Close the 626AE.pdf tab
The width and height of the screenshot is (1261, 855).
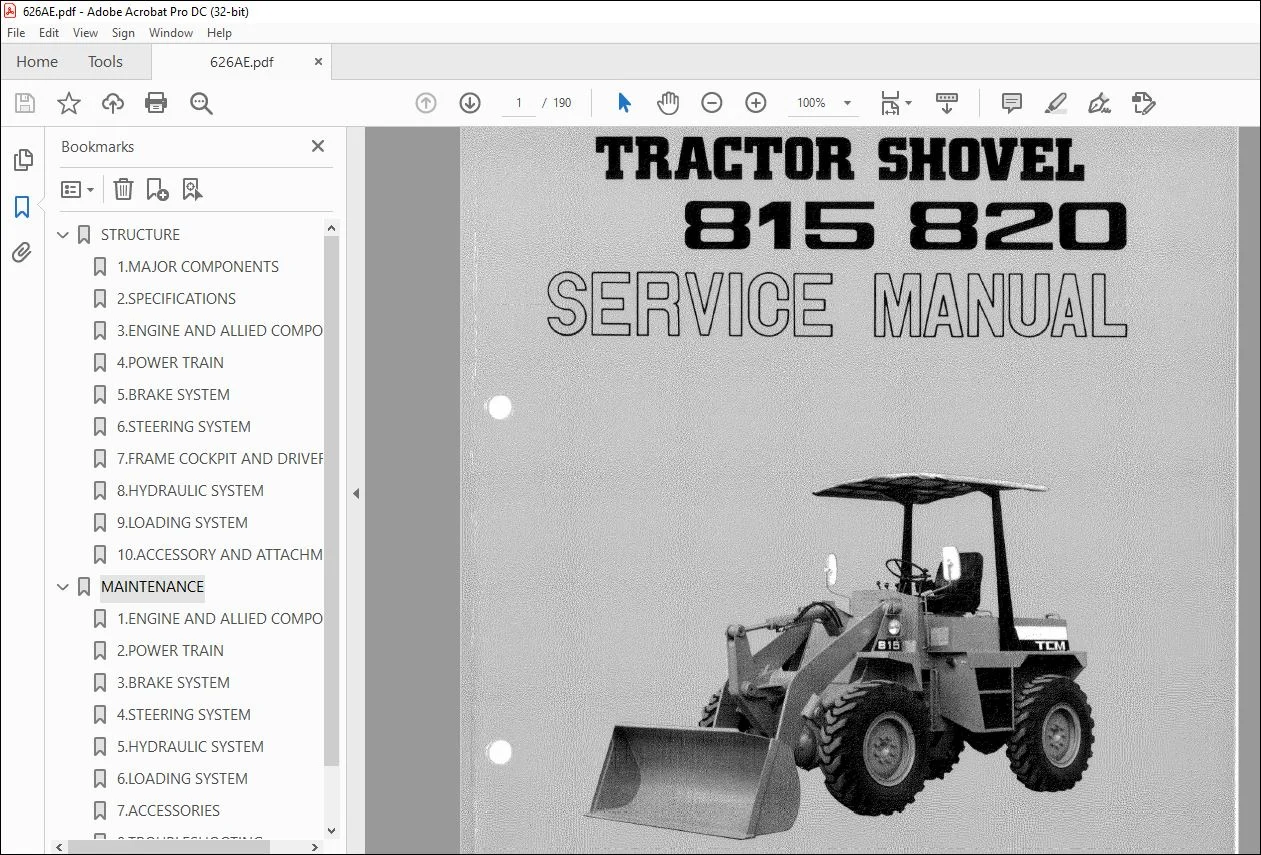point(319,61)
